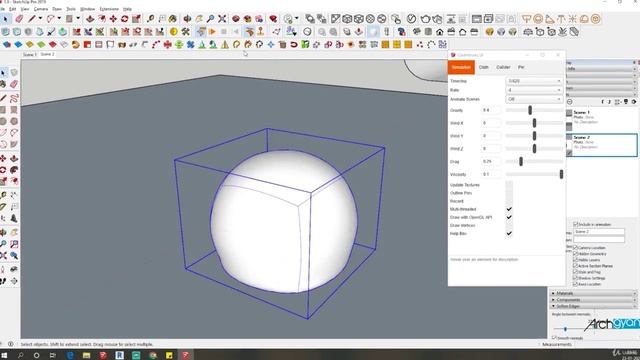Click the Viscosity slider handle
This screenshot has width=640, height=360.
[x=561, y=174]
